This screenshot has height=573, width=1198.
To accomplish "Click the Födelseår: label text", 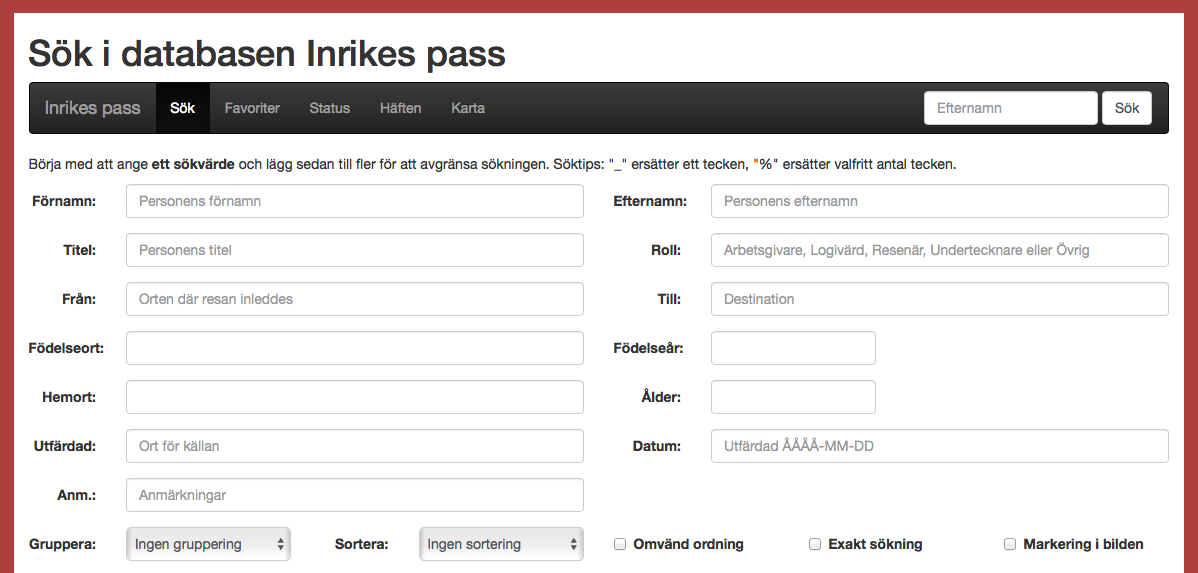I will point(649,348).
